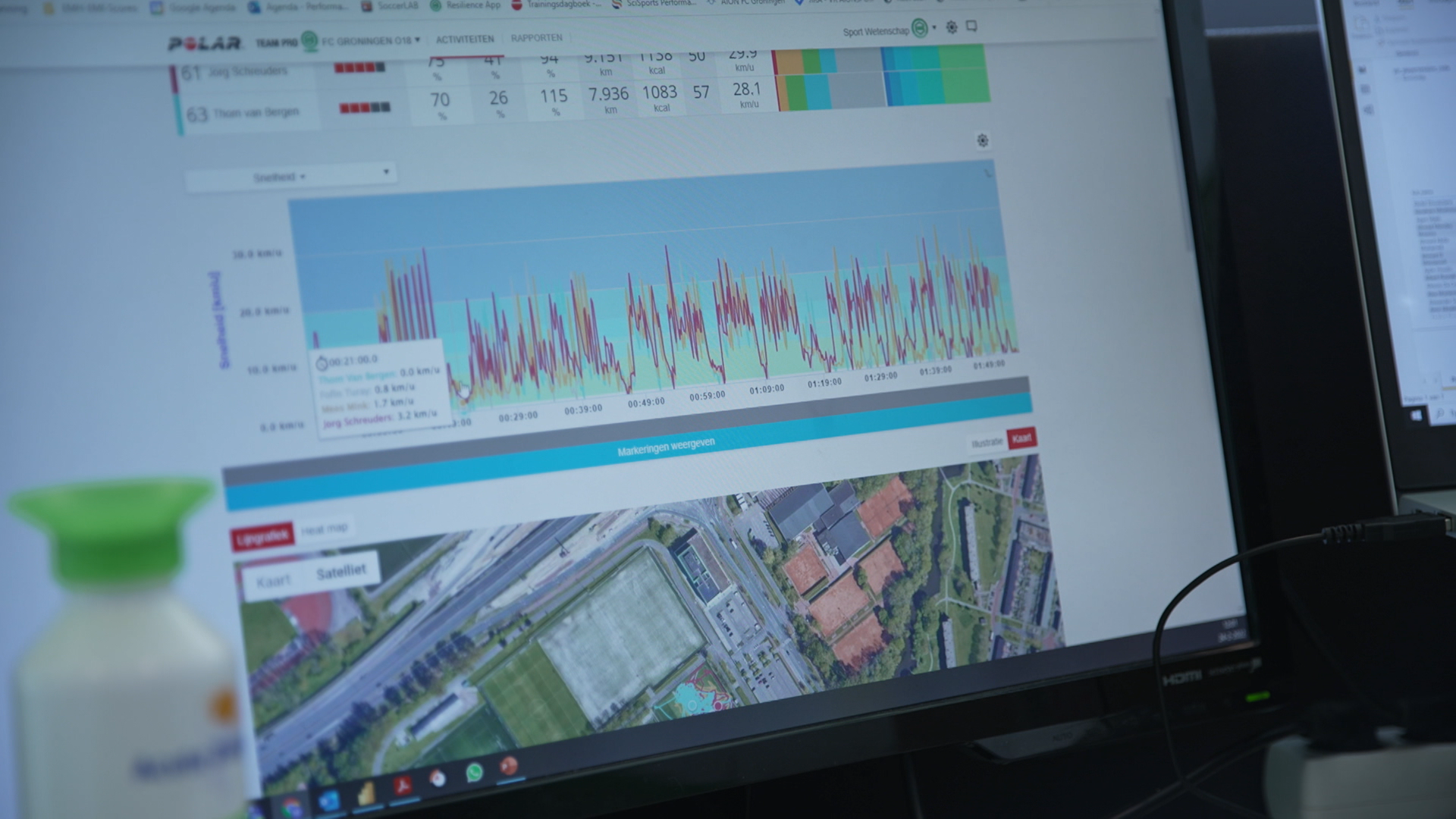
Task: Click the Sport Wetenschap profile avatar
Action: tap(919, 29)
